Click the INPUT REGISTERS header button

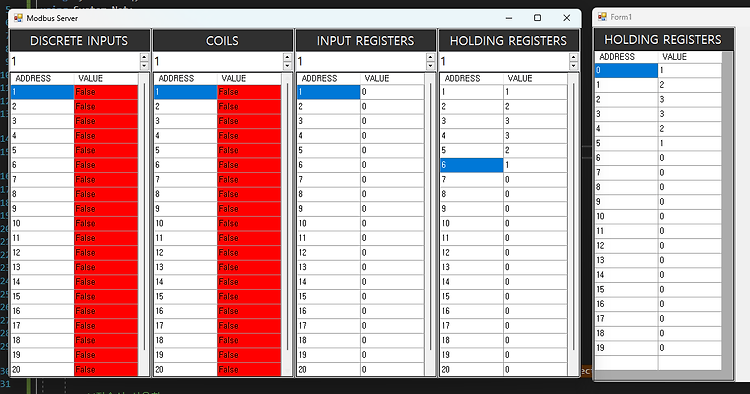click(365, 41)
